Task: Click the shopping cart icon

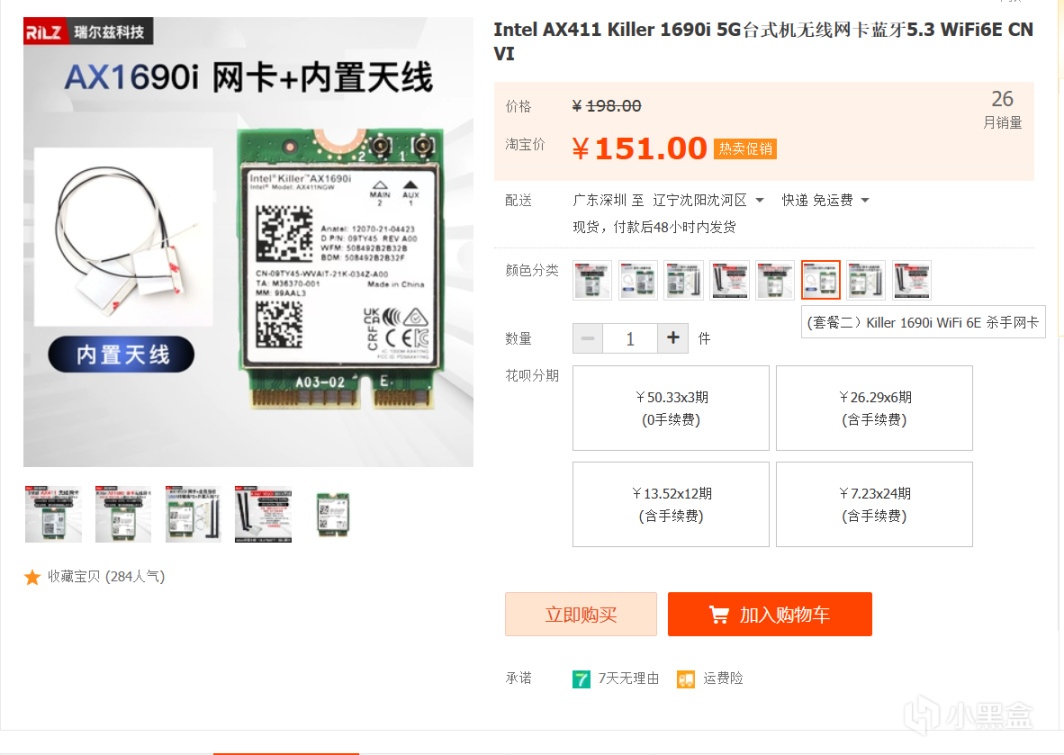Action: coord(719,615)
